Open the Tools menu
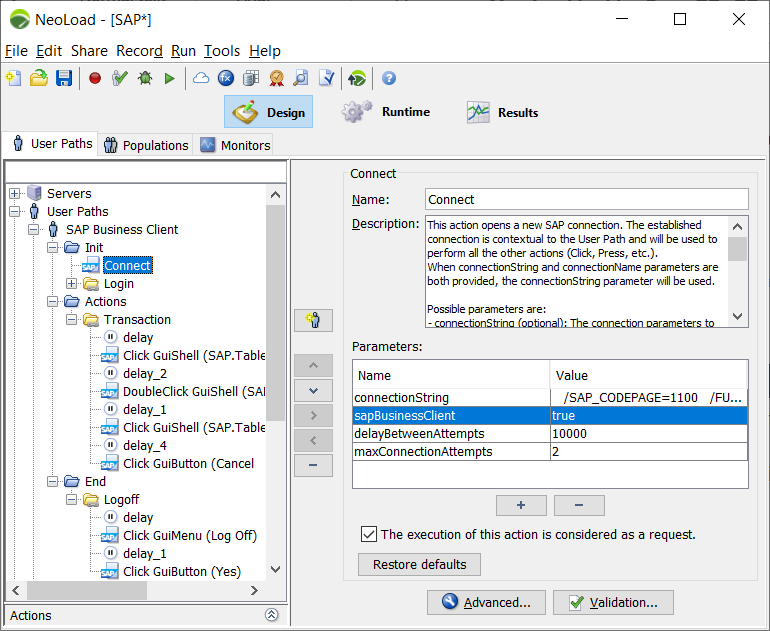 click(222, 51)
